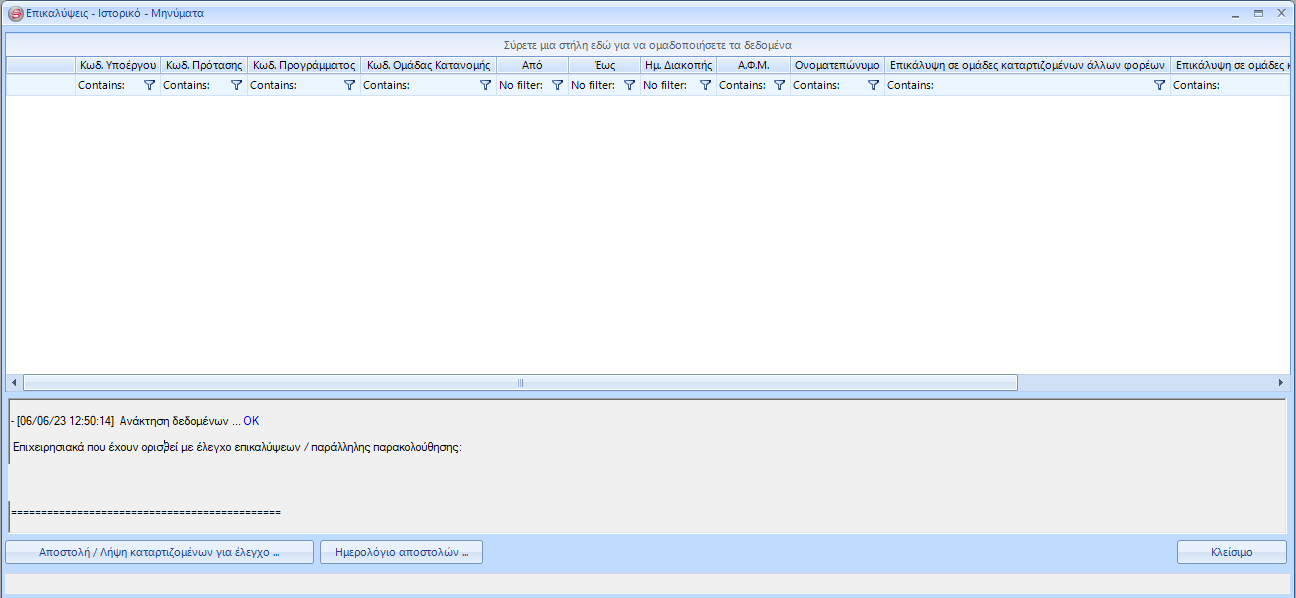Click the filter icon in Α.Φ.Μ. column
Screen dimensions: 1296x598
point(779,86)
